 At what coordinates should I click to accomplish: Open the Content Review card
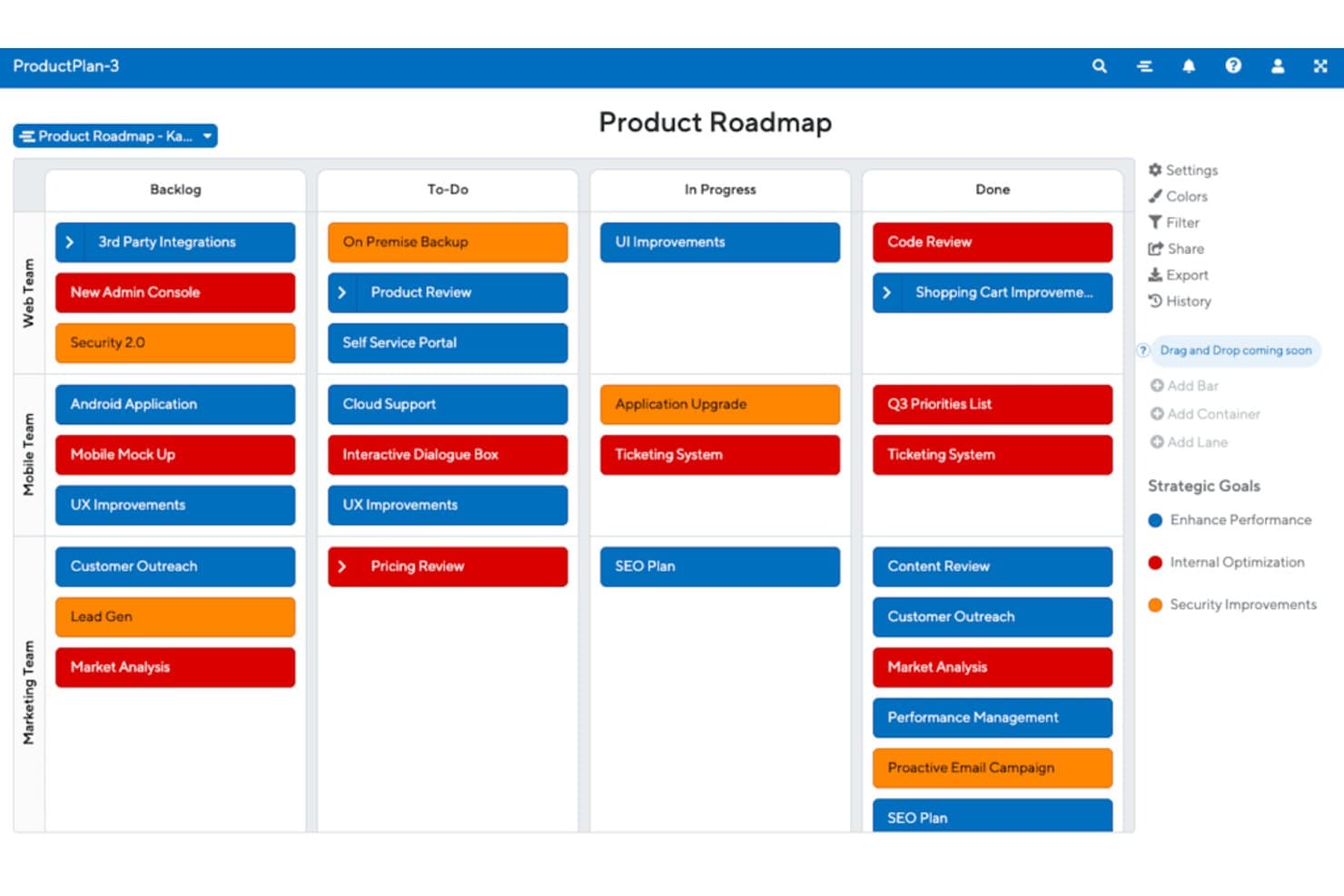(x=993, y=566)
